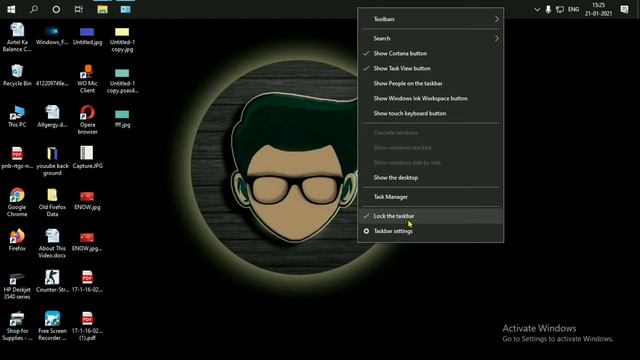This screenshot has height=360, width=640.
Task: Select the ENOW.jpg desktop file
Action: click(x=87, y=200)
